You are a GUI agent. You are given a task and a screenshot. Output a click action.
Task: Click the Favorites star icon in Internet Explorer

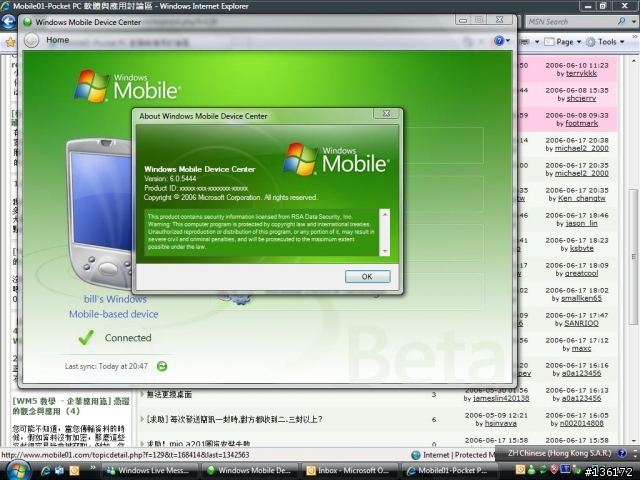(x=10, y=42)
